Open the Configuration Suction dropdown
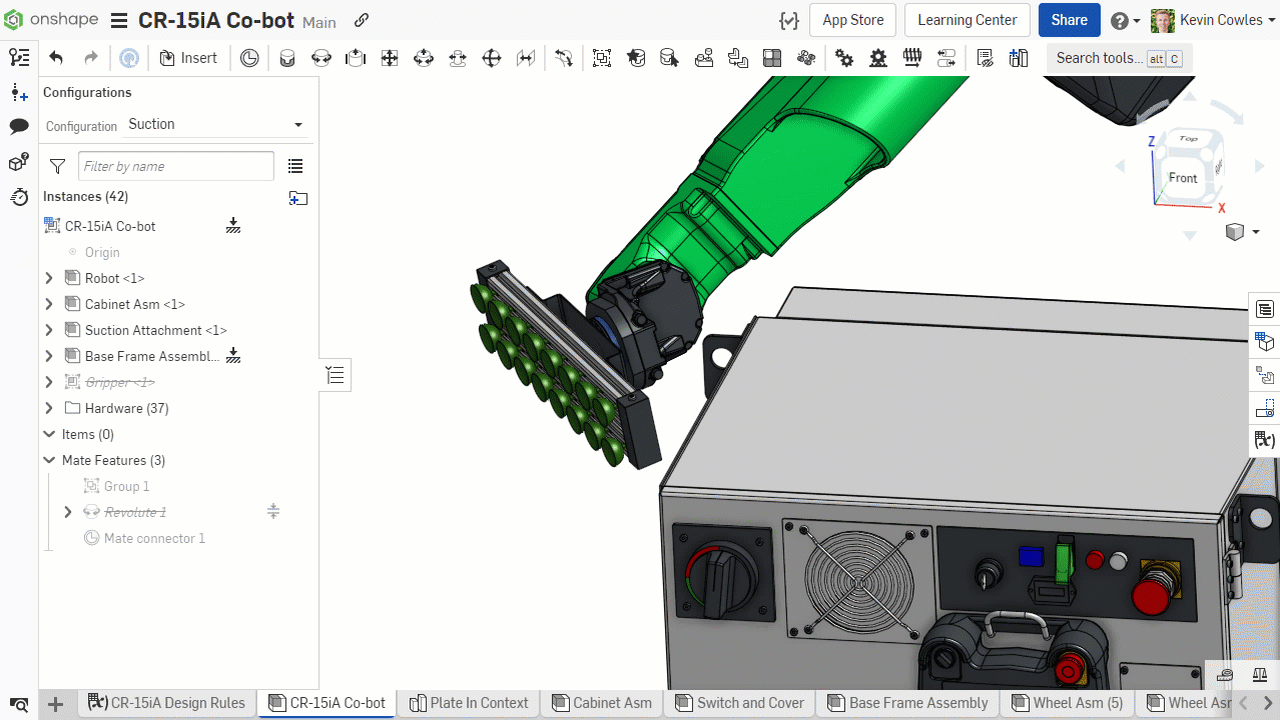This screenshot has height=720, width=1280. point(215,125)
